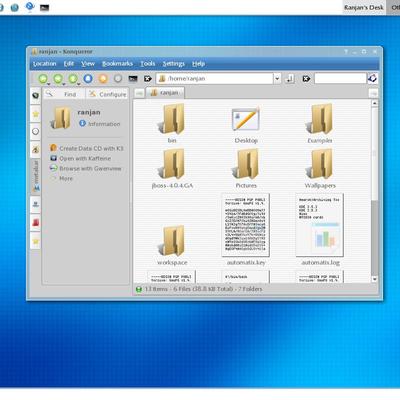
Task: Click the Konqueror gear logo at toolbar end
Action: pyautogui.click(x=372, y=79)
